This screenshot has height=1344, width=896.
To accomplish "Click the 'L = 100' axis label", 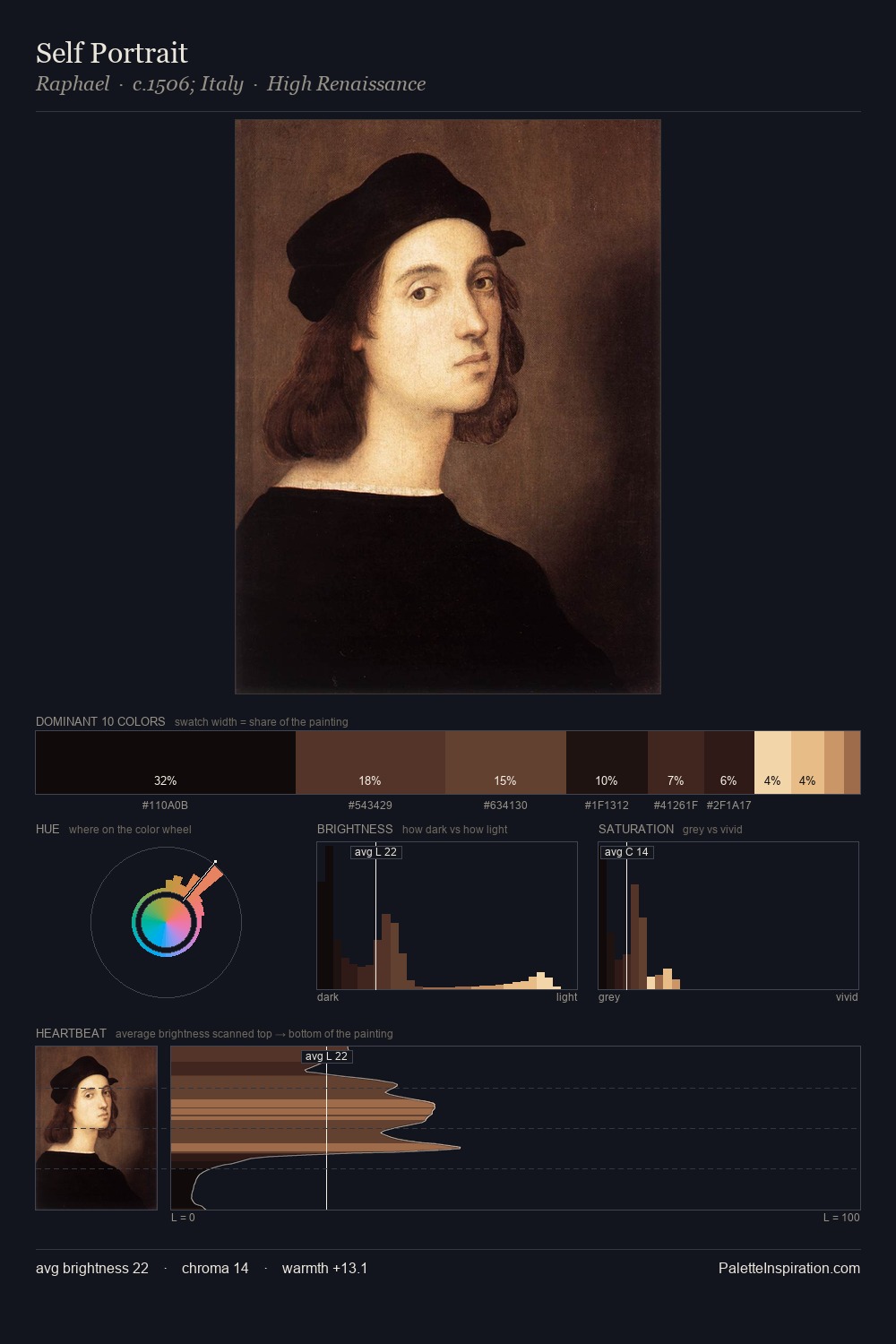I will pyautogui.click(x=841, y=1218).
